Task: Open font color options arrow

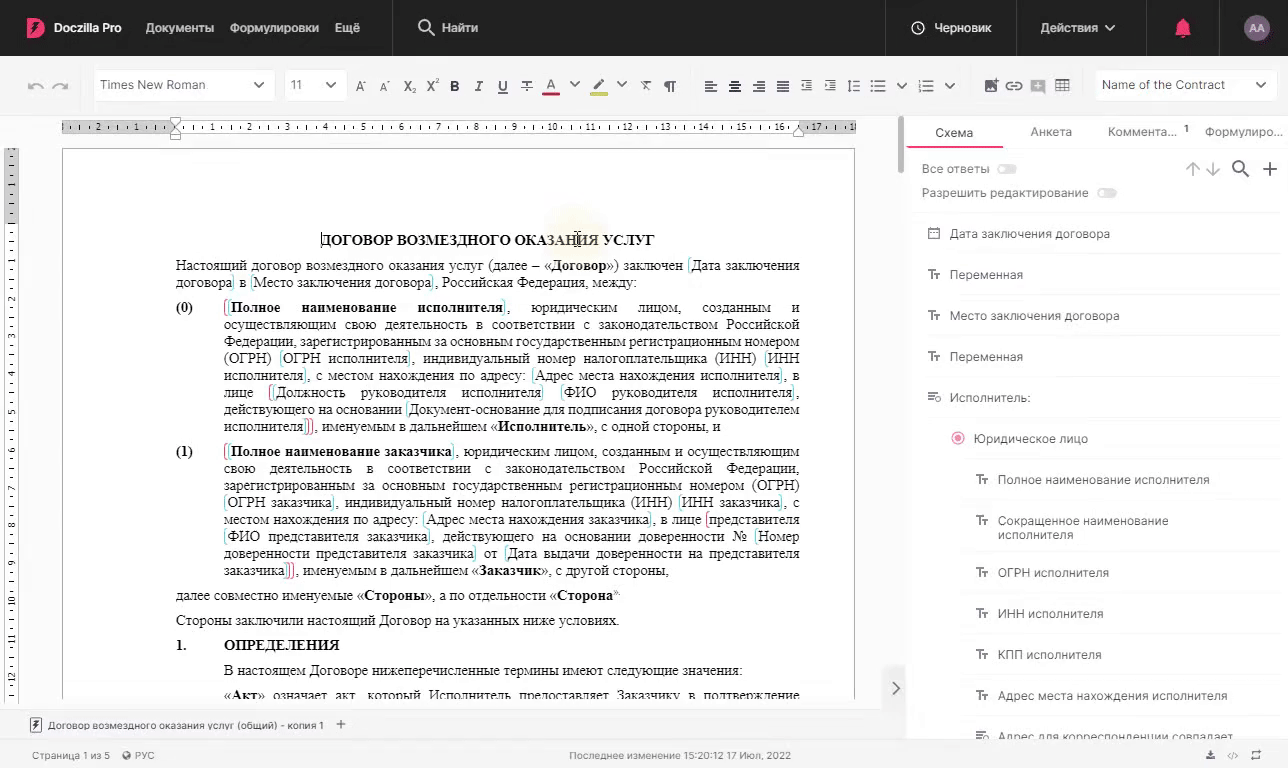Action: point(575,85)
